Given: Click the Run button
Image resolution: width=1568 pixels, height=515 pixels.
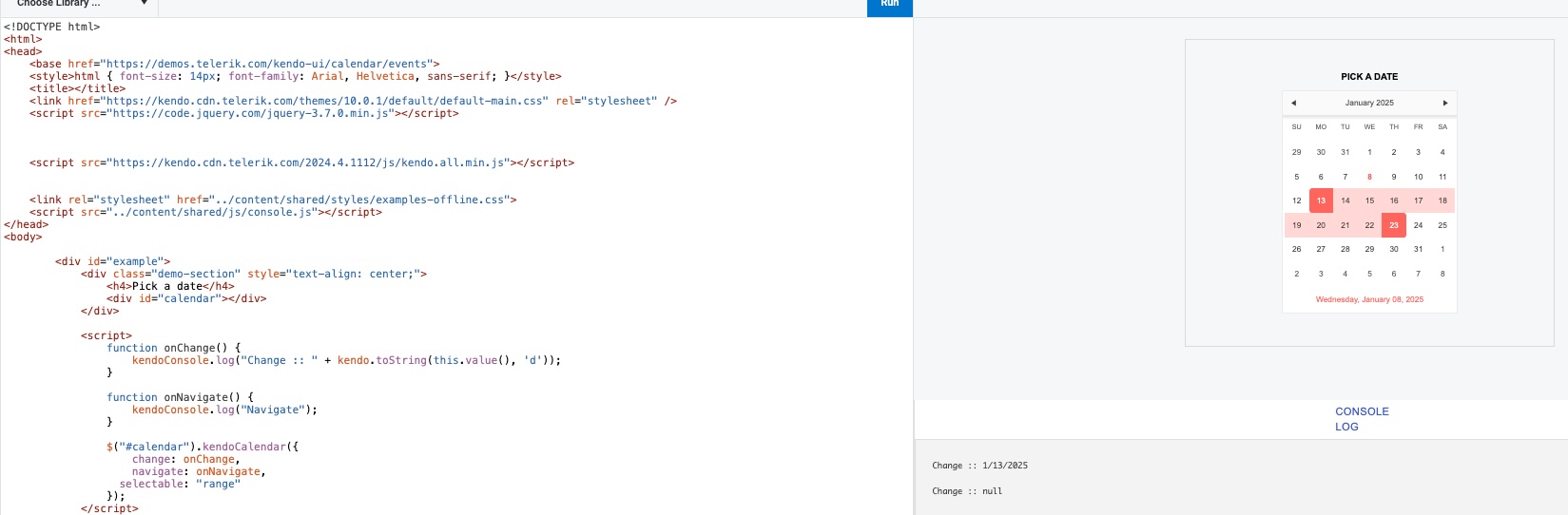Looking at the screenshot, I should coord(889,6).
